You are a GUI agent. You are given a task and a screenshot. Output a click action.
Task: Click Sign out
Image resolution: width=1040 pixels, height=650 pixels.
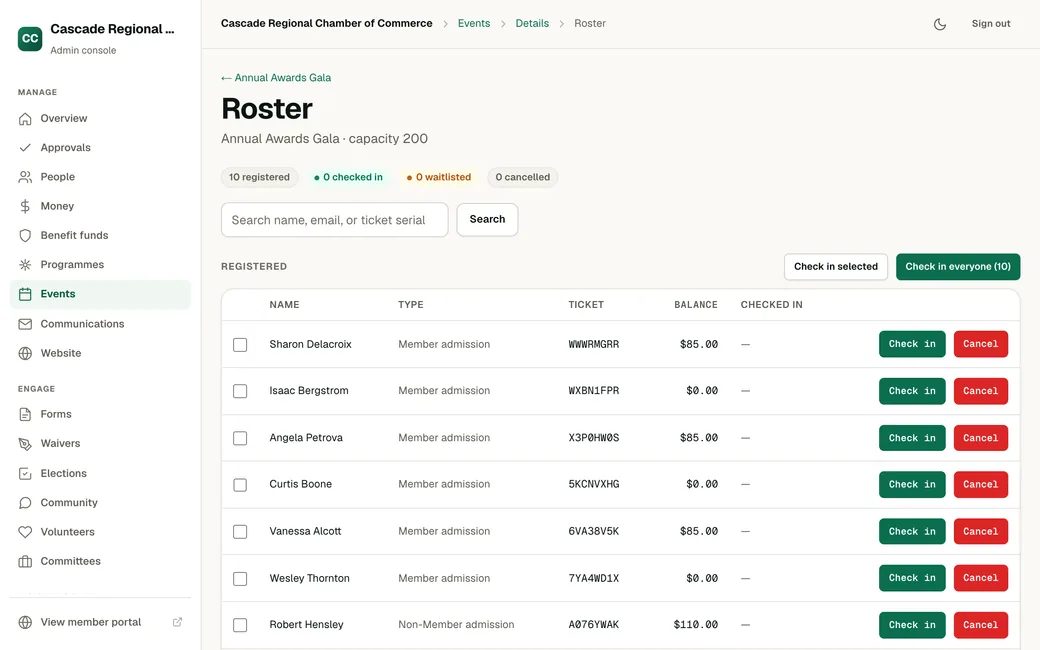pyautogui.click(x=991, y=23)
